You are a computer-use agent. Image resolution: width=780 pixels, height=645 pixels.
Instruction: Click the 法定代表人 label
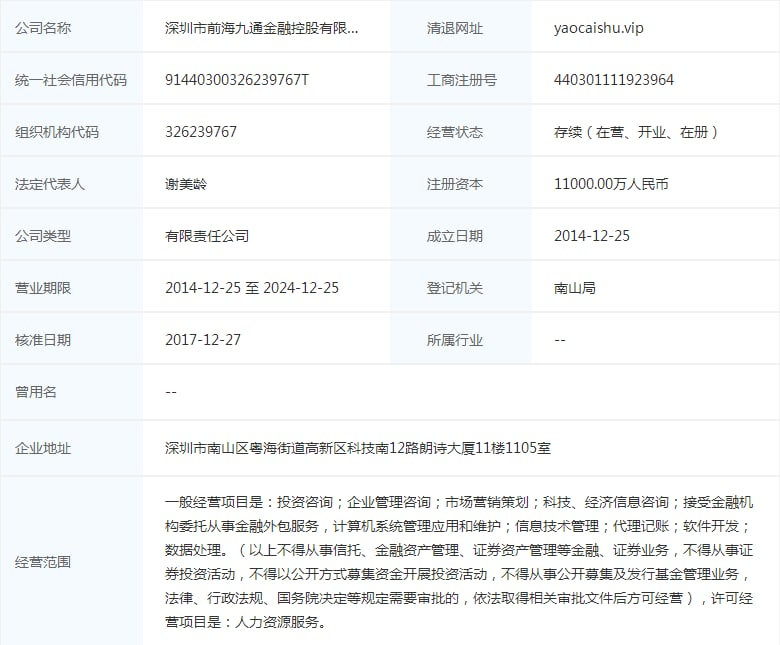(x=50, y=184)
